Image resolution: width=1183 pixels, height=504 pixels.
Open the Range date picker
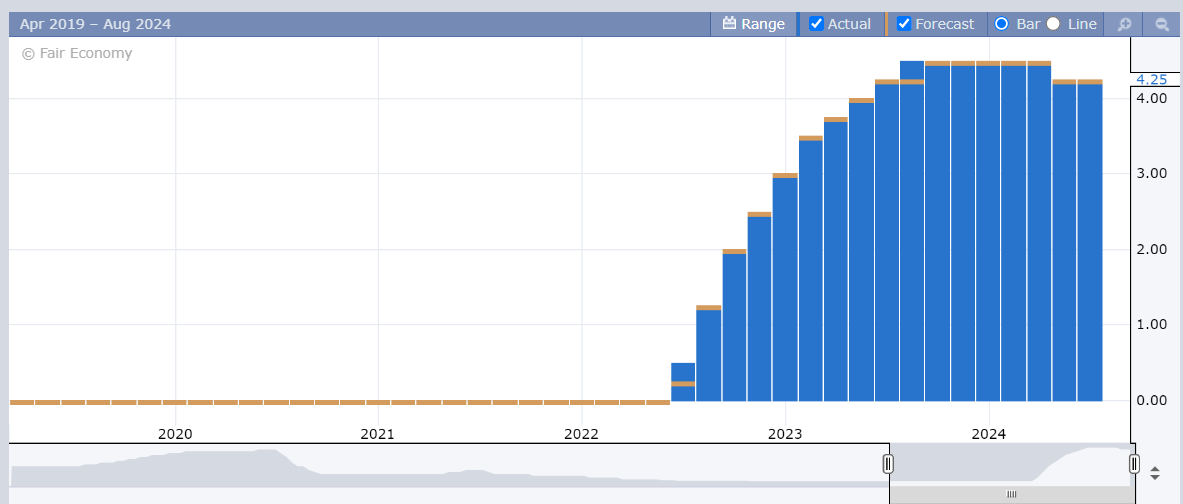(753, 24)
